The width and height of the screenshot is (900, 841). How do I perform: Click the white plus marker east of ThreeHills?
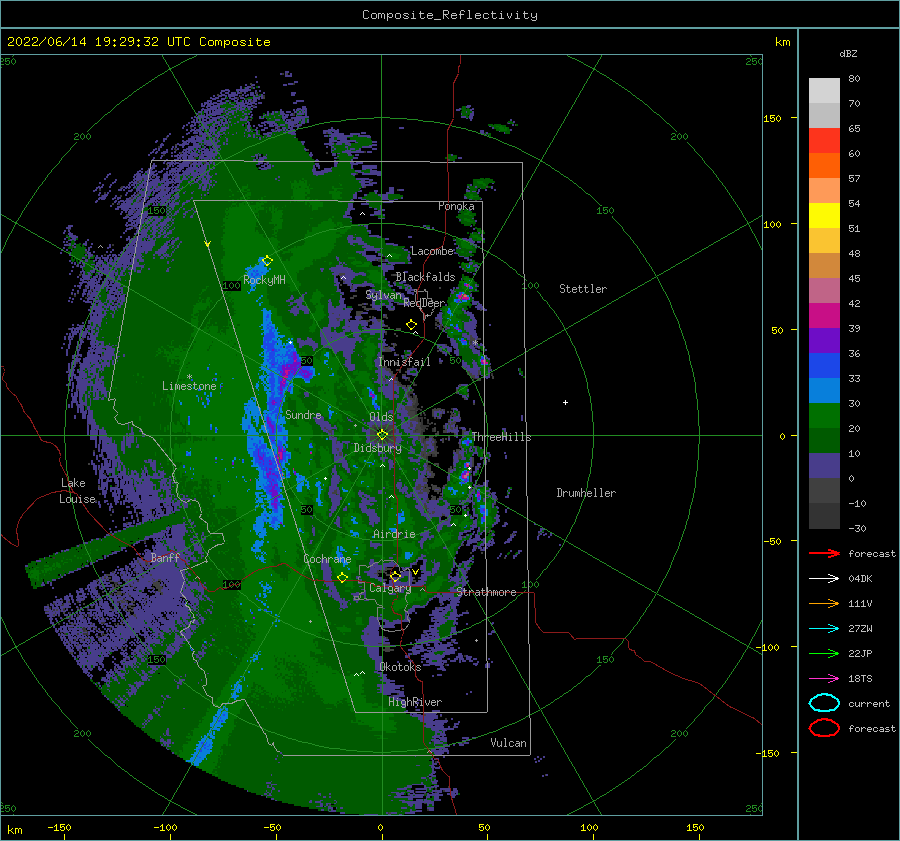(x=565, y=402)
